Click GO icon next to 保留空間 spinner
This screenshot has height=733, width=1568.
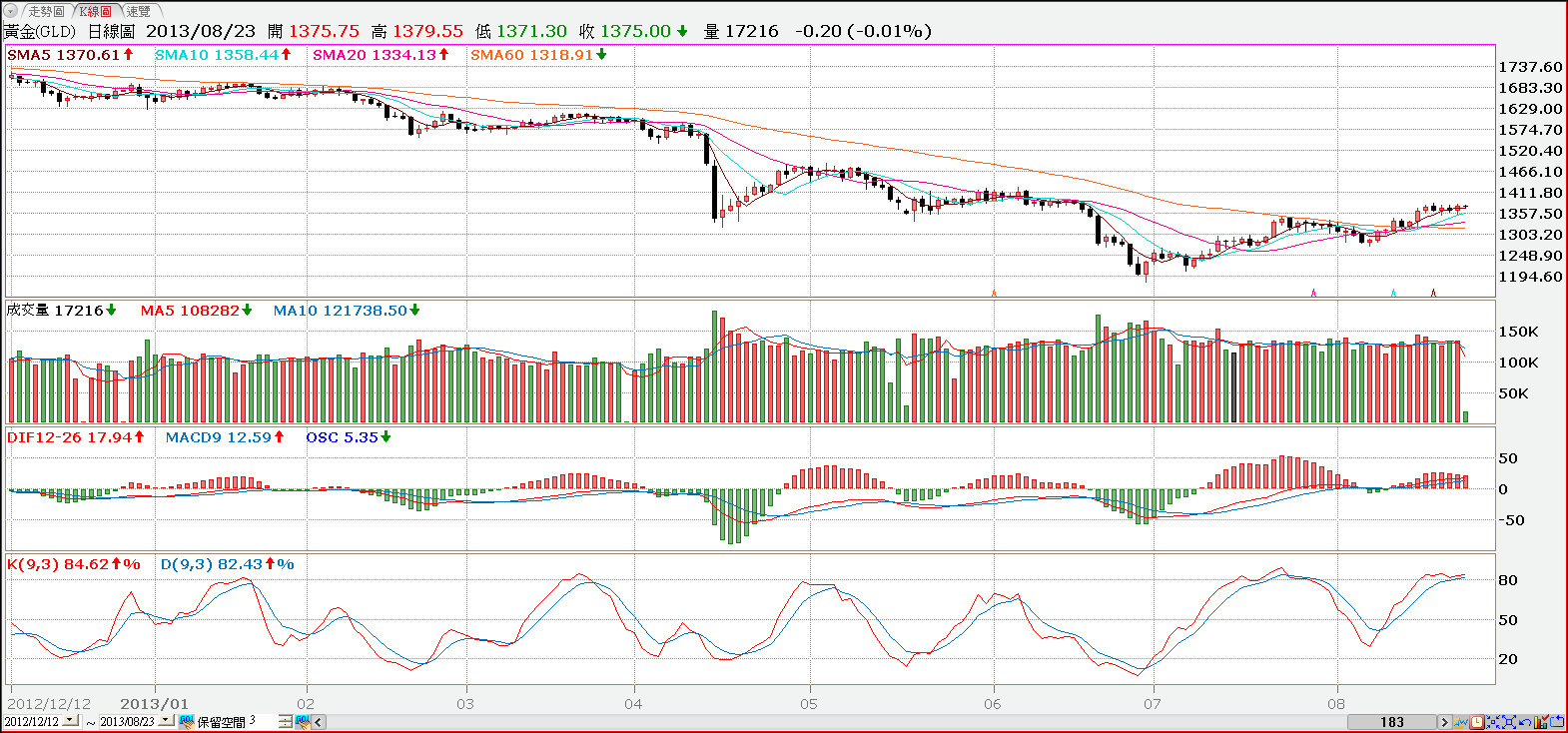click(x=303, y=721)
